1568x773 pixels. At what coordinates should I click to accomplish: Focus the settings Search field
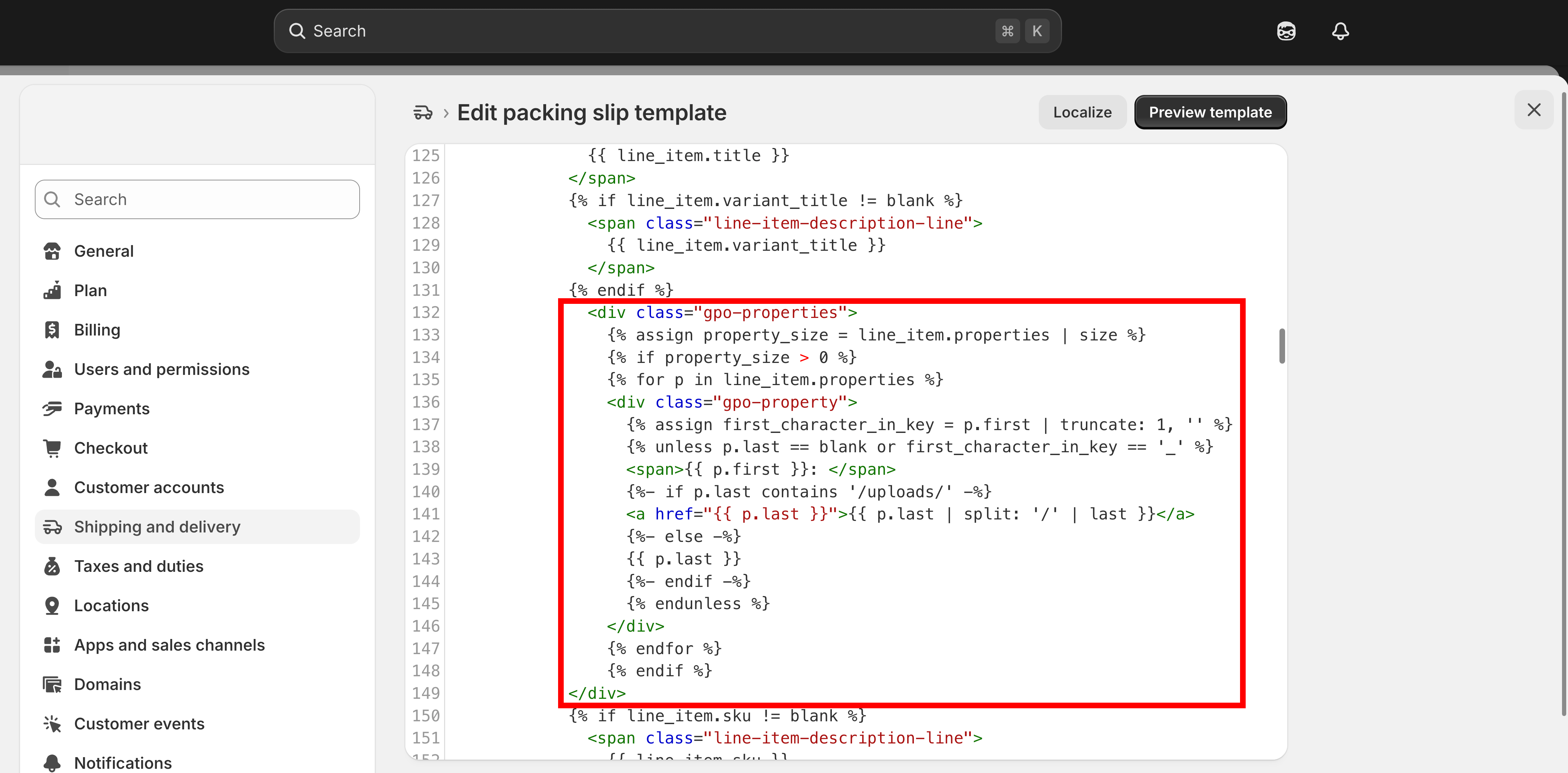[x=197, y=199]
